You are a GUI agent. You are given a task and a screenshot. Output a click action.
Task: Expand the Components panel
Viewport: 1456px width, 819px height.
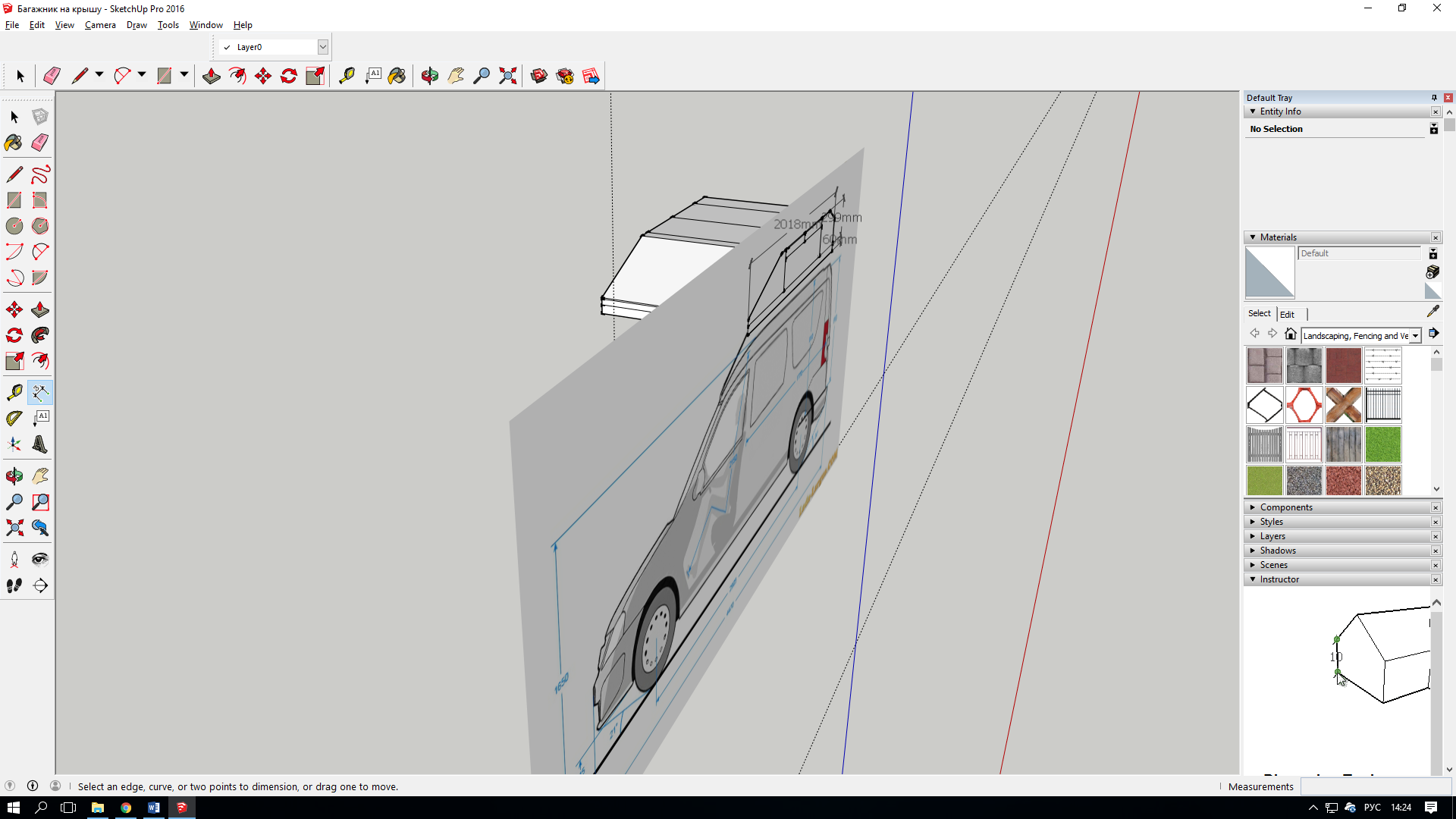tap(1286, 507)
